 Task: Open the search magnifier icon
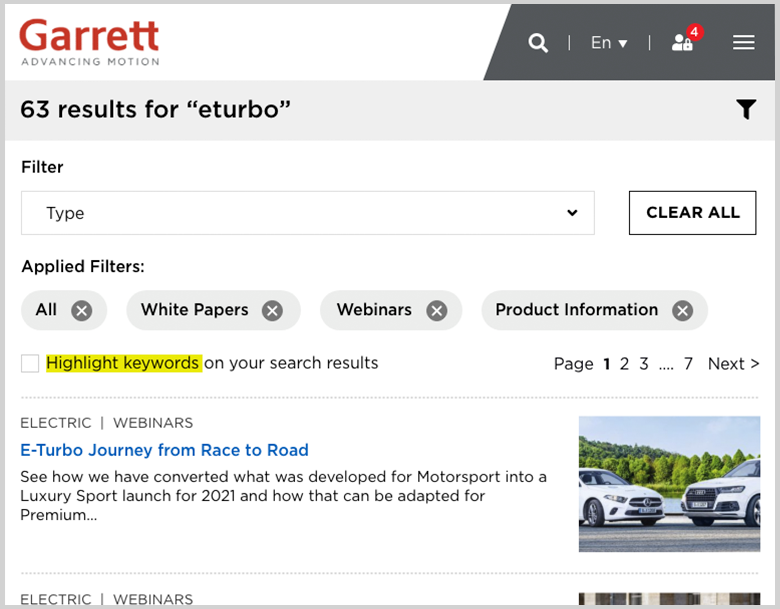[538, 43]
